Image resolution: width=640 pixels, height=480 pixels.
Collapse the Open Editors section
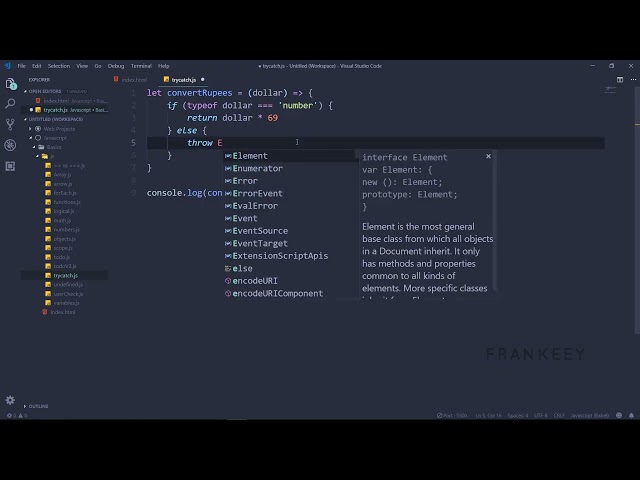coord(44,91)
